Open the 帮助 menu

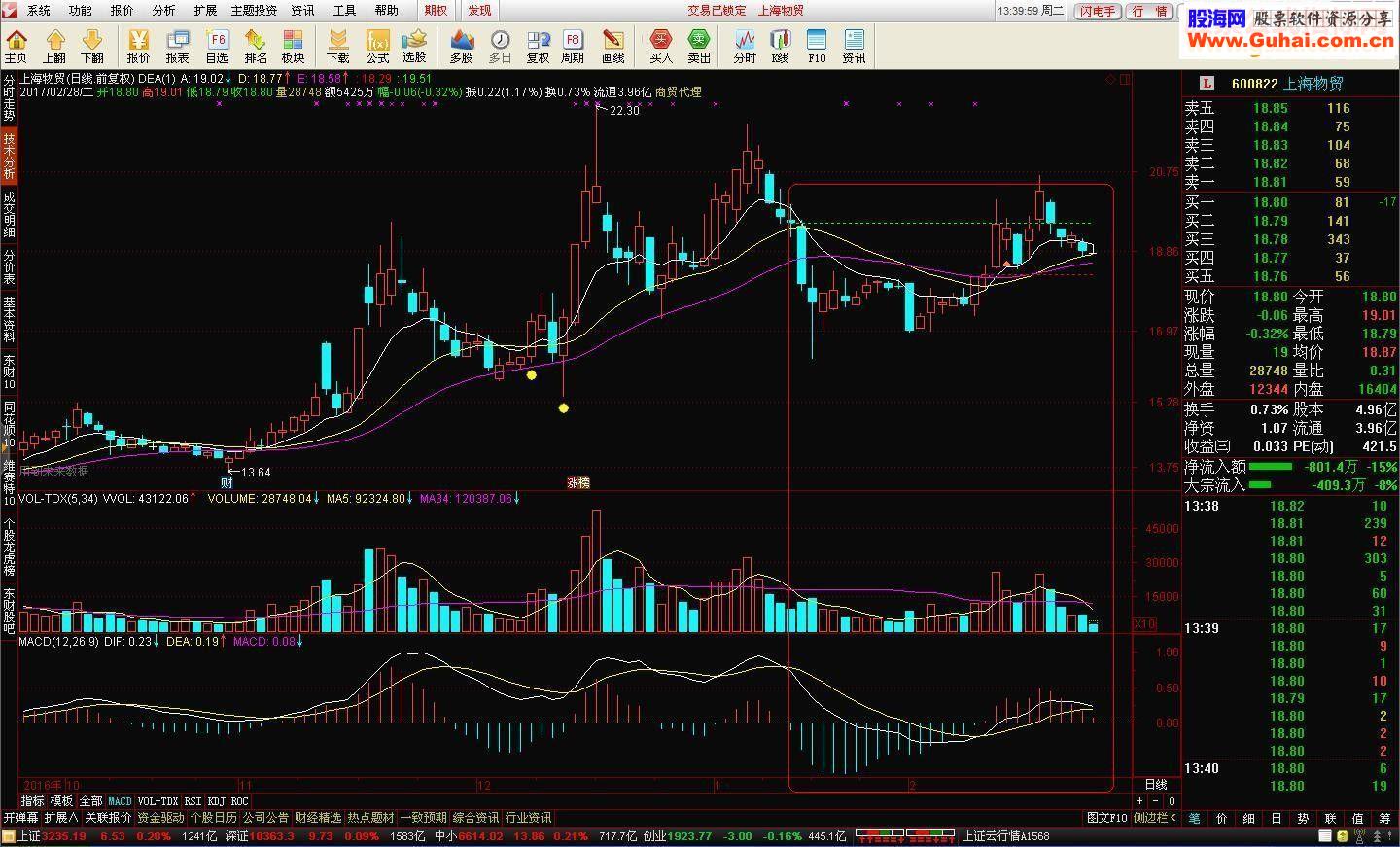(x=386, y=11)
